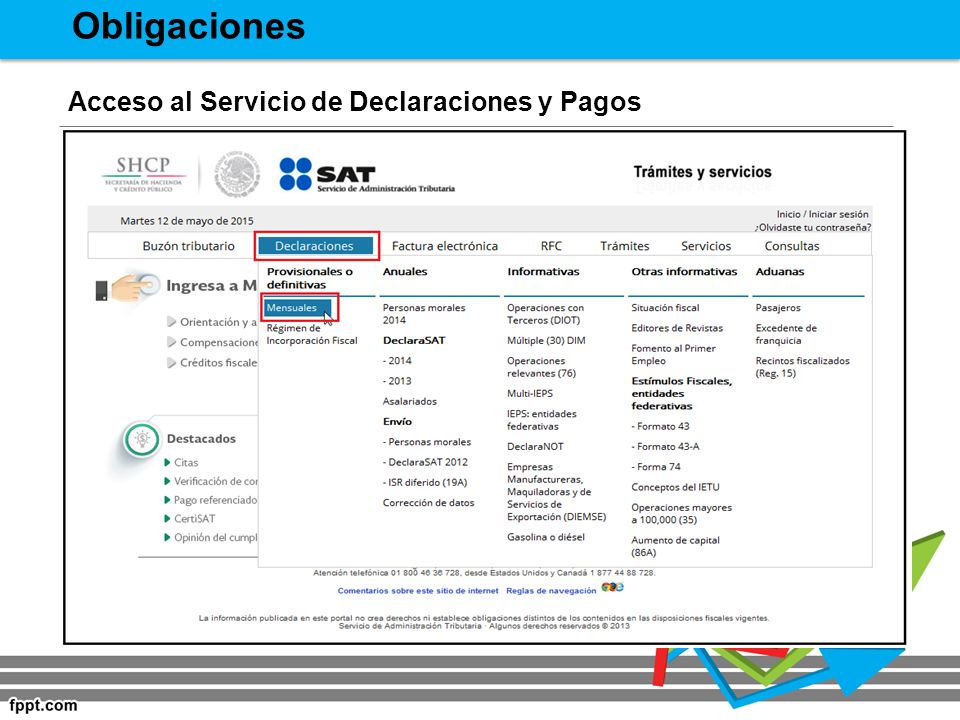Click ¿Olvidaste tu contraseña? link
This screenshot has height=720, width=960.
[812, 227]
